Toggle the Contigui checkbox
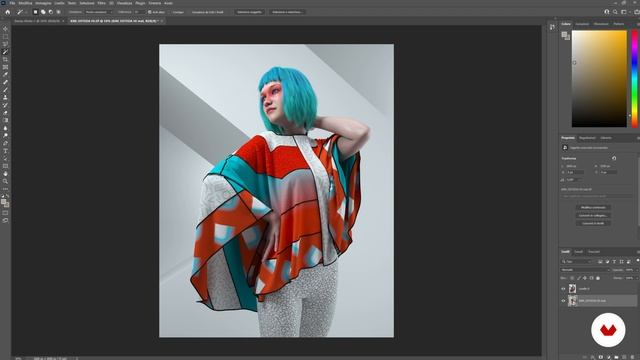The image size is (640, 360). tap(169, 12)
